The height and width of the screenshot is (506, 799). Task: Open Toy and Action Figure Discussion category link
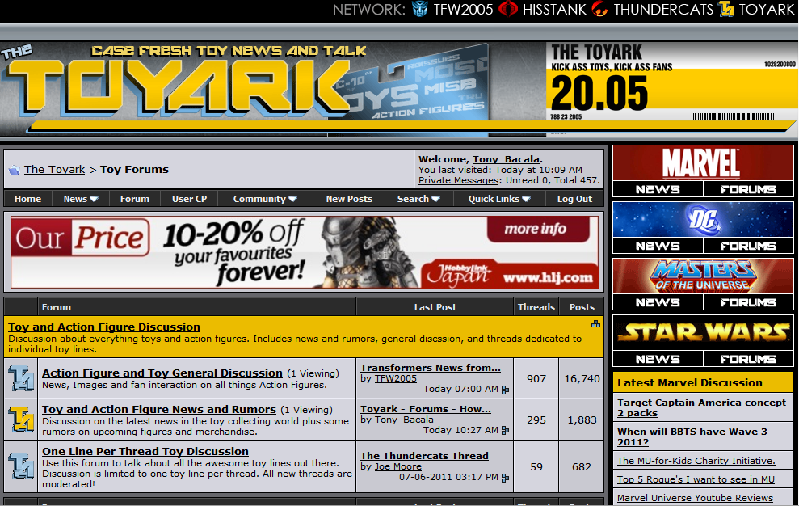[104, 327]
